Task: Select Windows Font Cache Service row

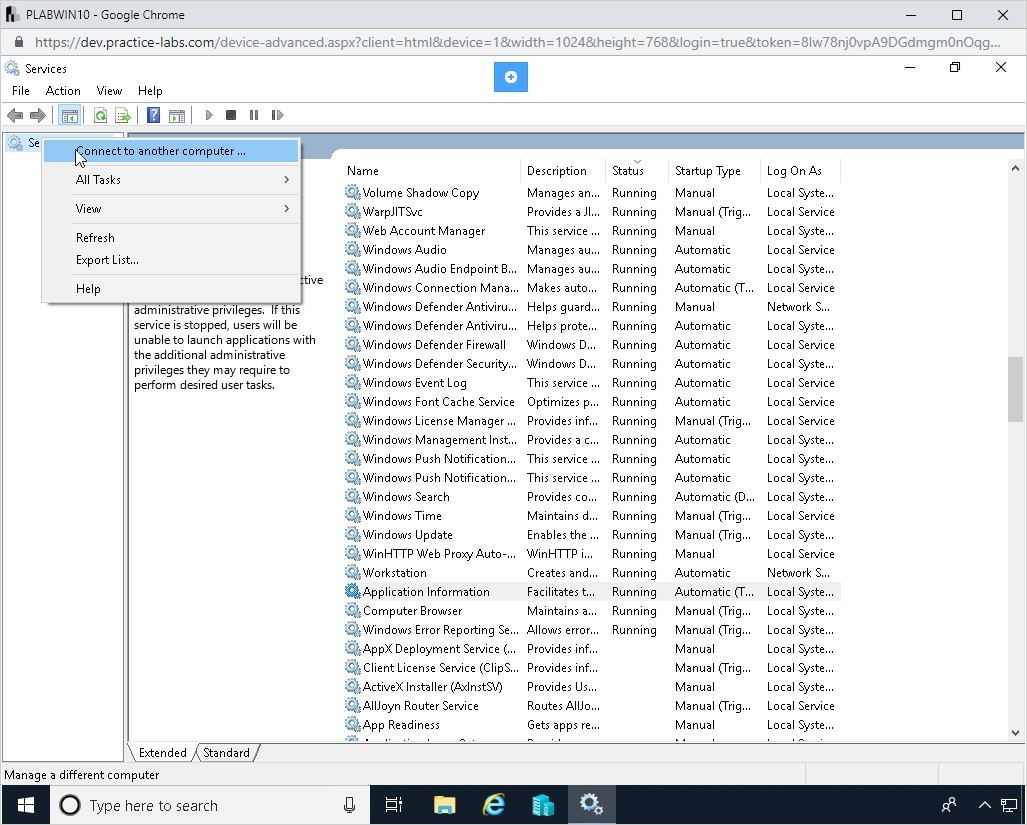Action: click(x=591, y=401)
